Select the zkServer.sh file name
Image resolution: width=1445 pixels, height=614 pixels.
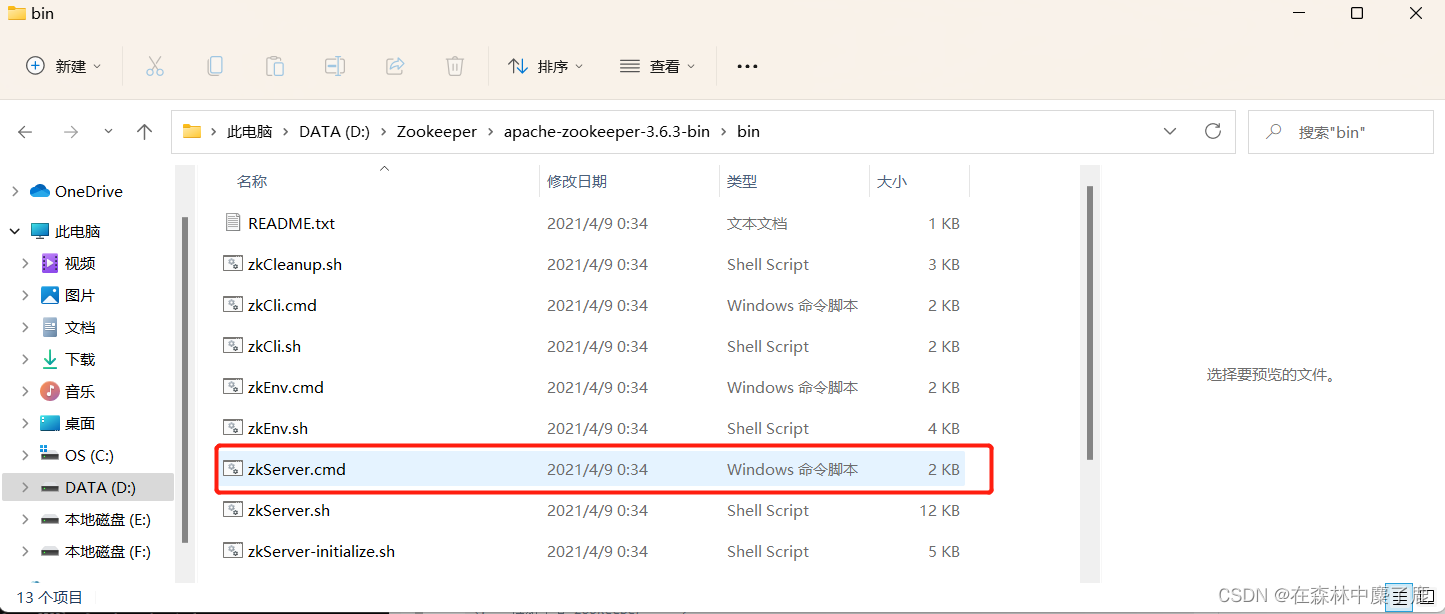[x=289, y=510]
